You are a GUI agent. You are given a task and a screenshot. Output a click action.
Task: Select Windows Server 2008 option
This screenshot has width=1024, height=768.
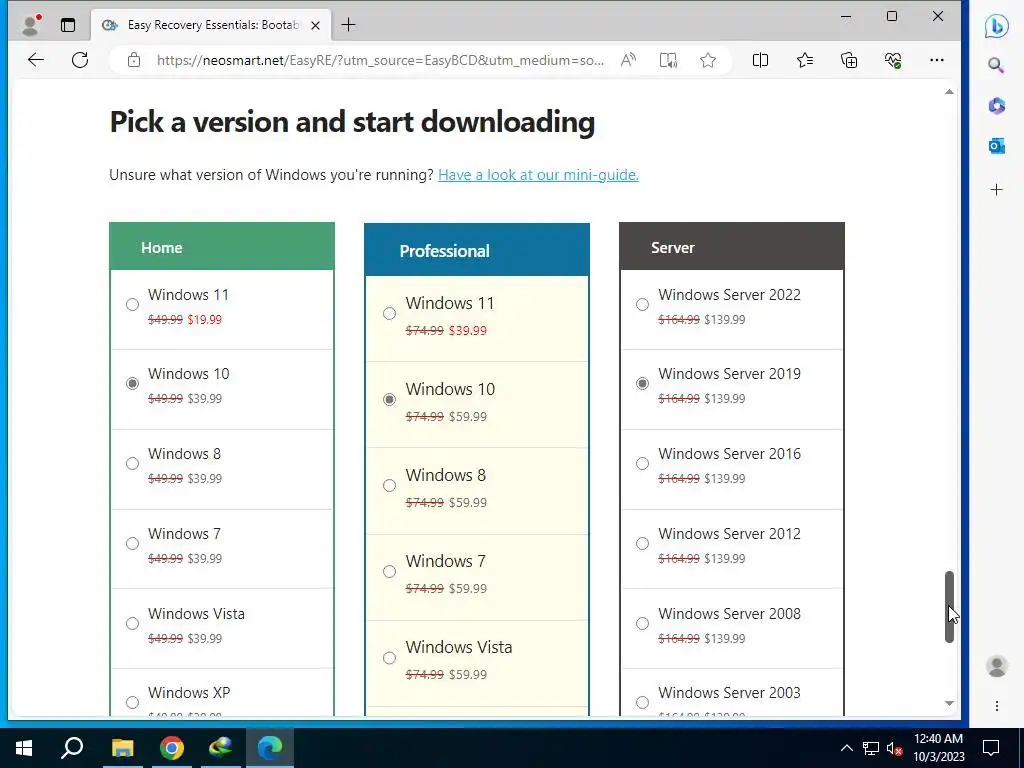click(x=643, y=624)
